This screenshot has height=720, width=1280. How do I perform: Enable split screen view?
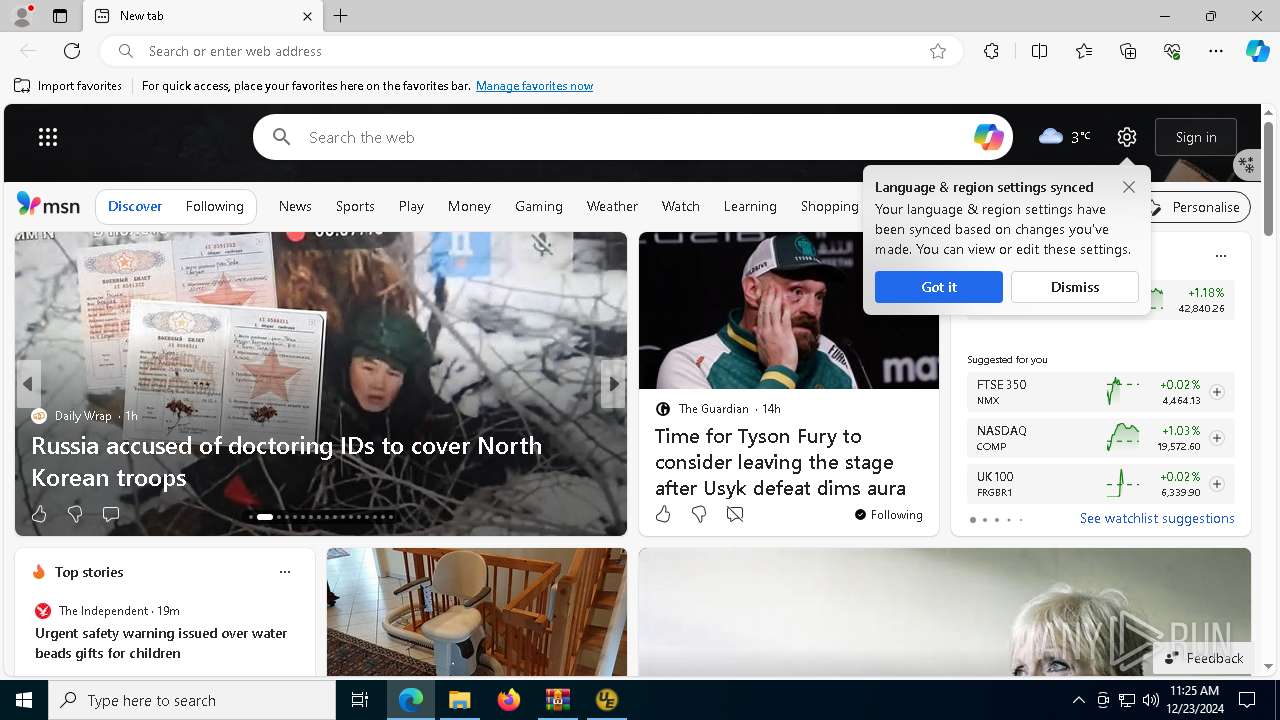point(1039,51)
